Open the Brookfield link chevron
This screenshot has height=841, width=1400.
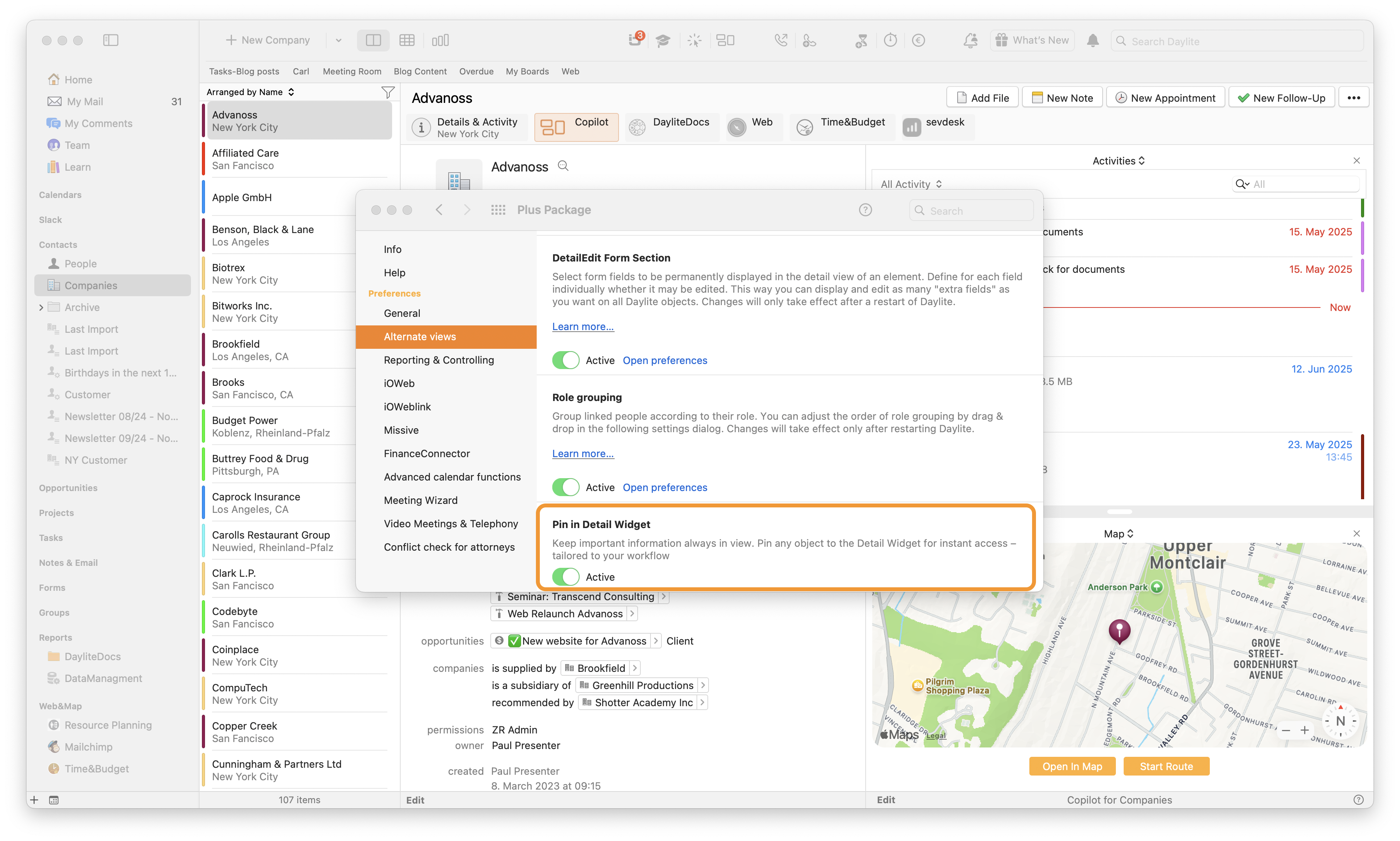[635, 668]
